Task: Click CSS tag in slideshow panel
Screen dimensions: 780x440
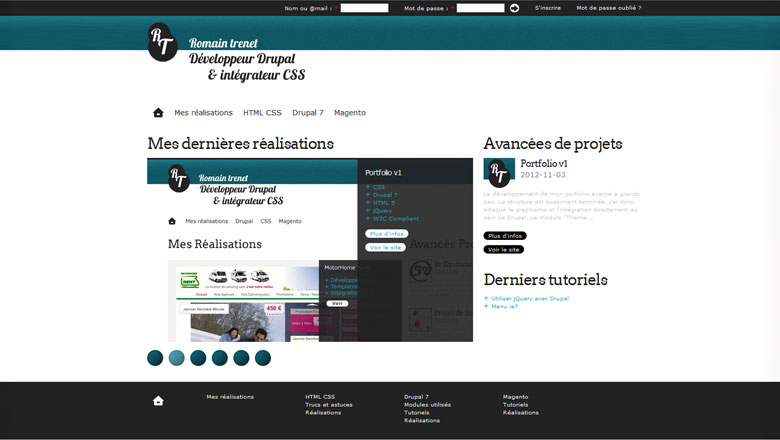Action: pos(379,187)
